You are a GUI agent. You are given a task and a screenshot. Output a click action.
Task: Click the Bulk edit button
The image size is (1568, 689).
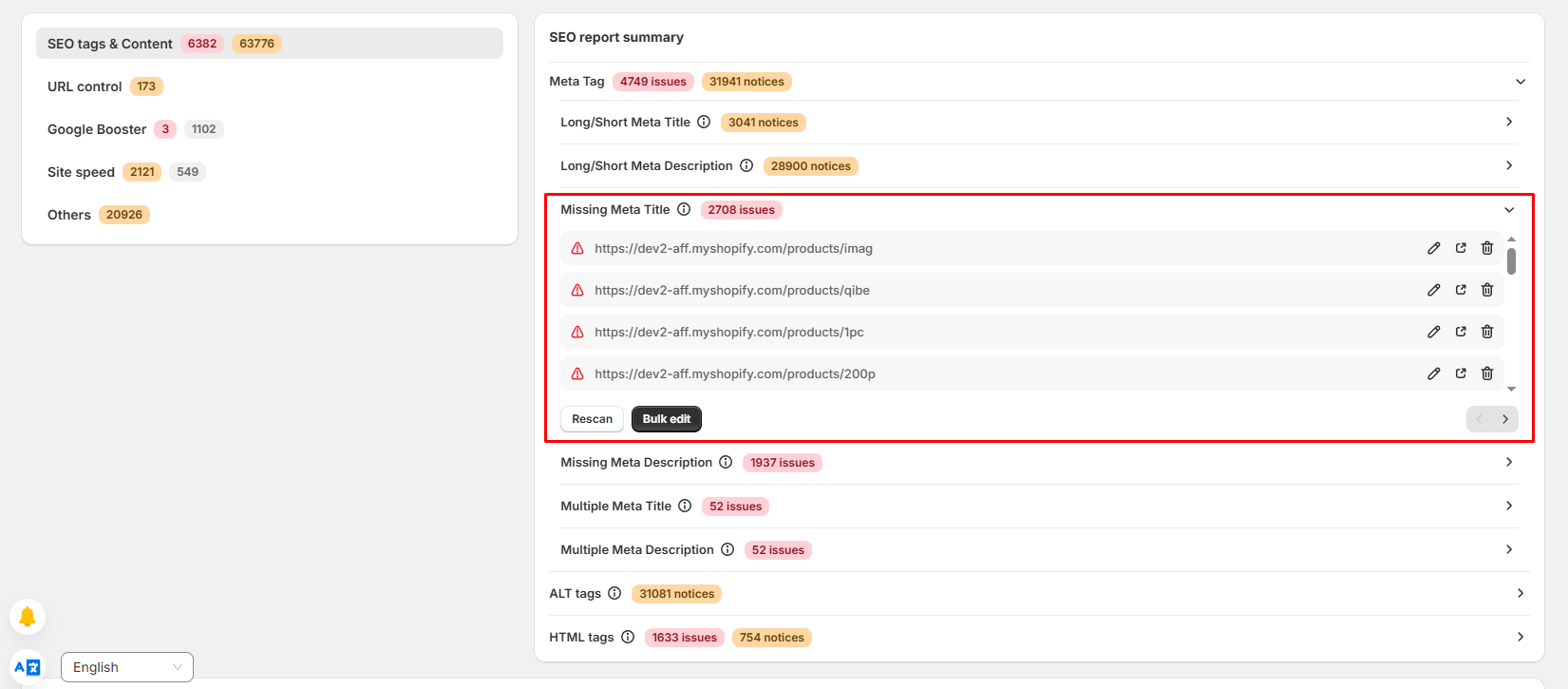(666, 419)
